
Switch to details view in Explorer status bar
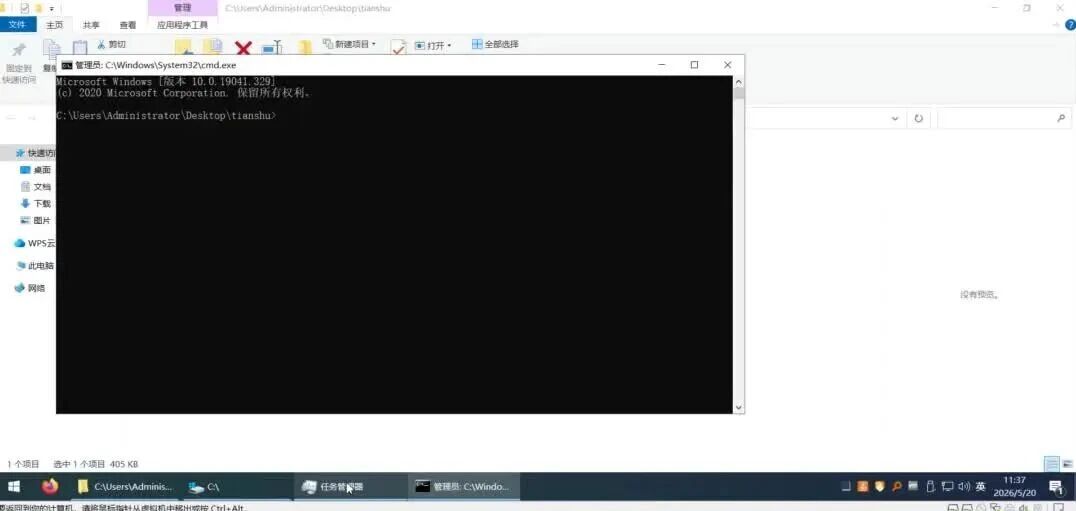[1051, 464]
